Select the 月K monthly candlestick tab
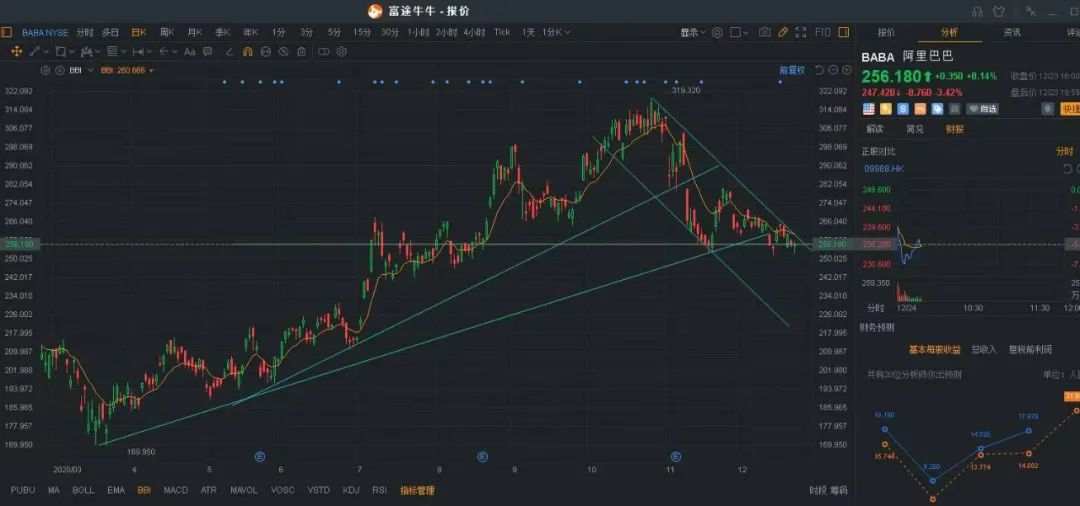 (x=195, y=32)
